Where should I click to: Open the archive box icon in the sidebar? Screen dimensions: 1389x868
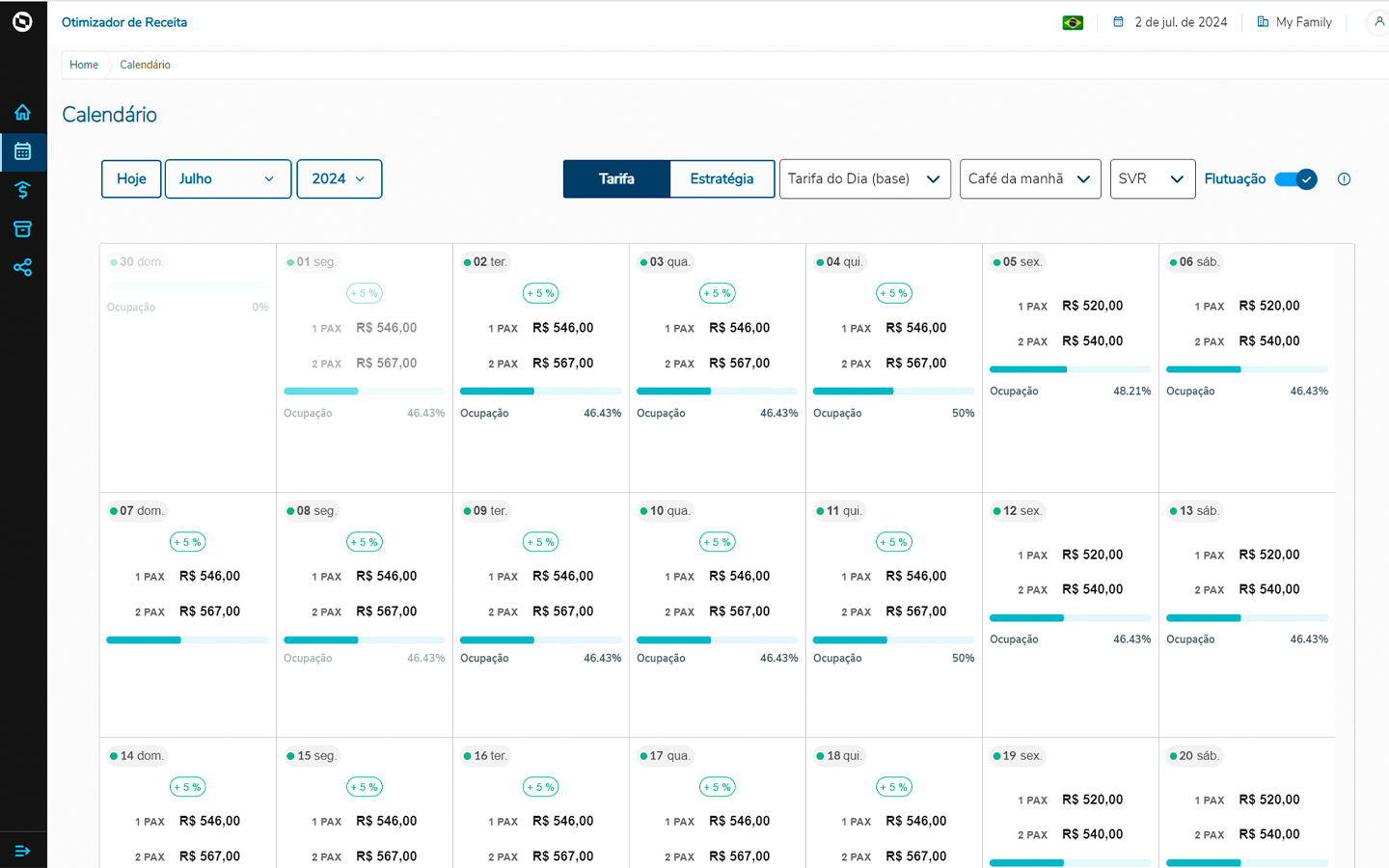(x=22, y=229)
